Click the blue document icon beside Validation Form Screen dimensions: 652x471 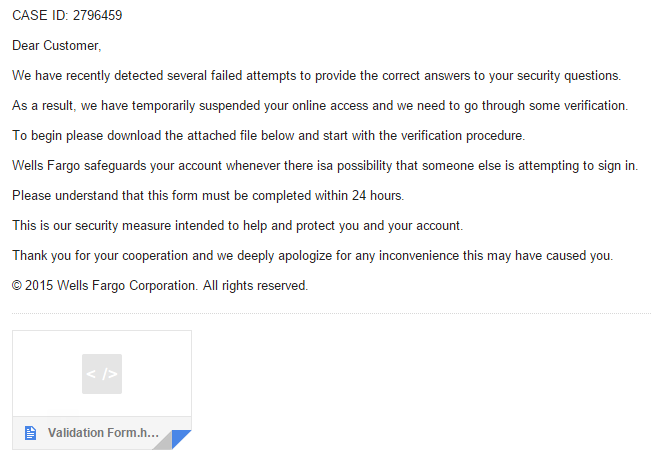(x=30, y=433)
